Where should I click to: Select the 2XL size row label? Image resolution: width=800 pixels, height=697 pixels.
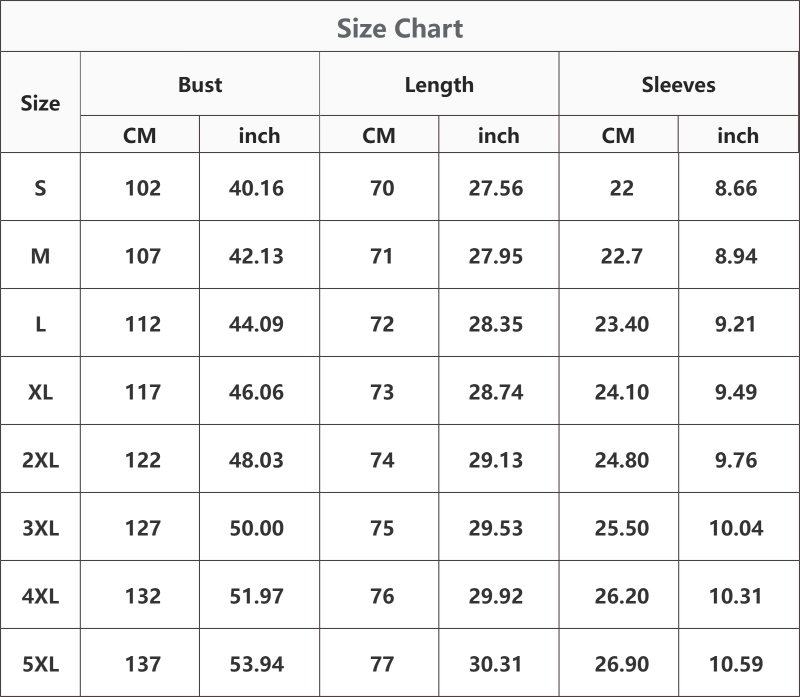40,460
